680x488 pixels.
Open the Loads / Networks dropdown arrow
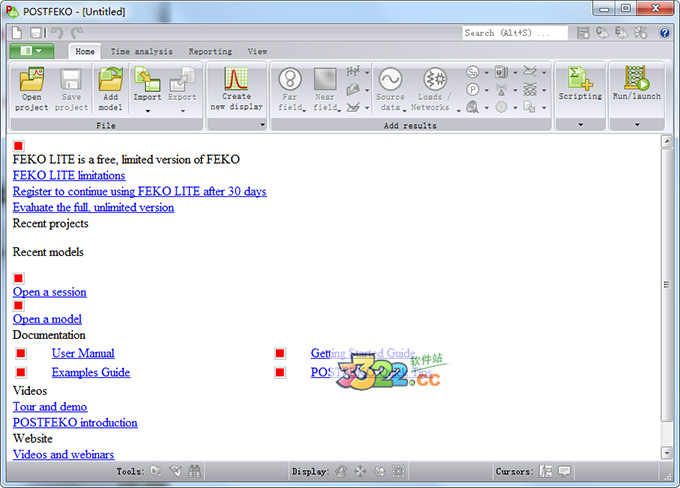[x=458, y=111]
